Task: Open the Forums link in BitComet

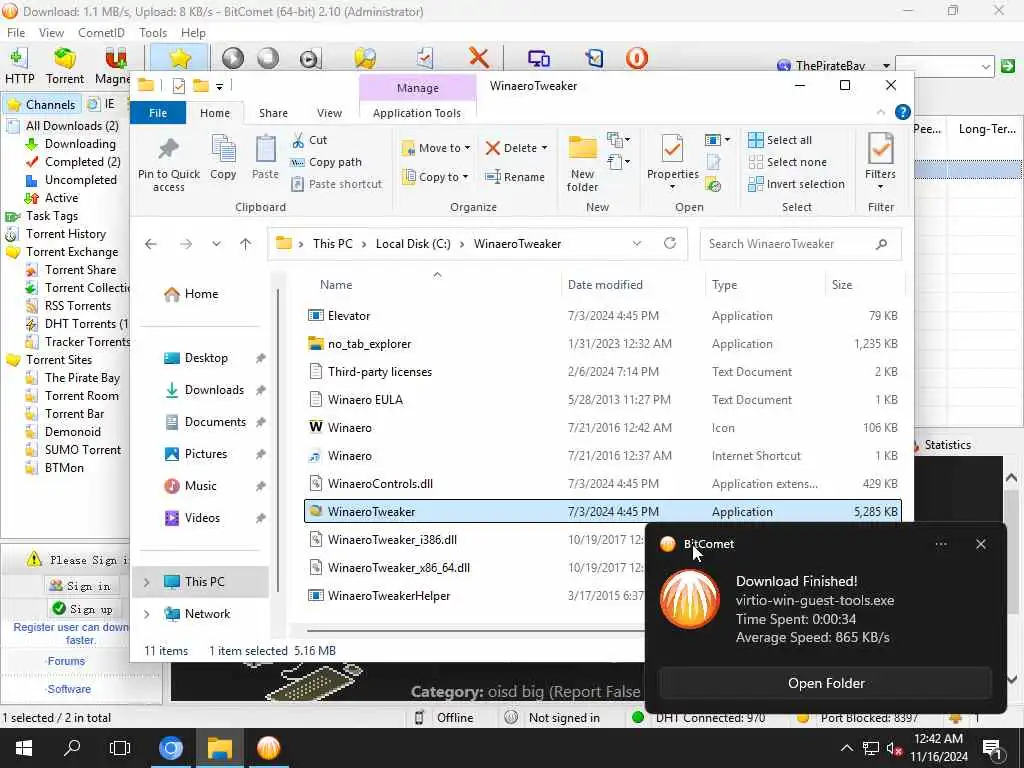Action: [66, 661]
